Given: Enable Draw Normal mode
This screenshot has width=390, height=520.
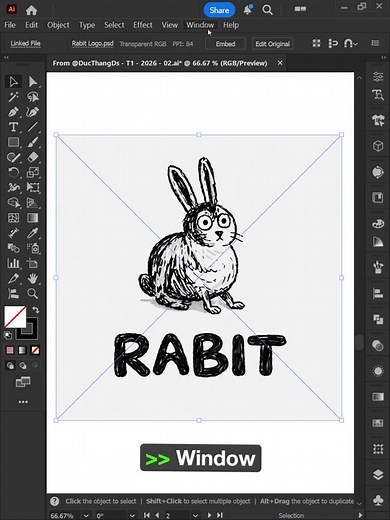Looking at the screenshot, I should 10,366.
